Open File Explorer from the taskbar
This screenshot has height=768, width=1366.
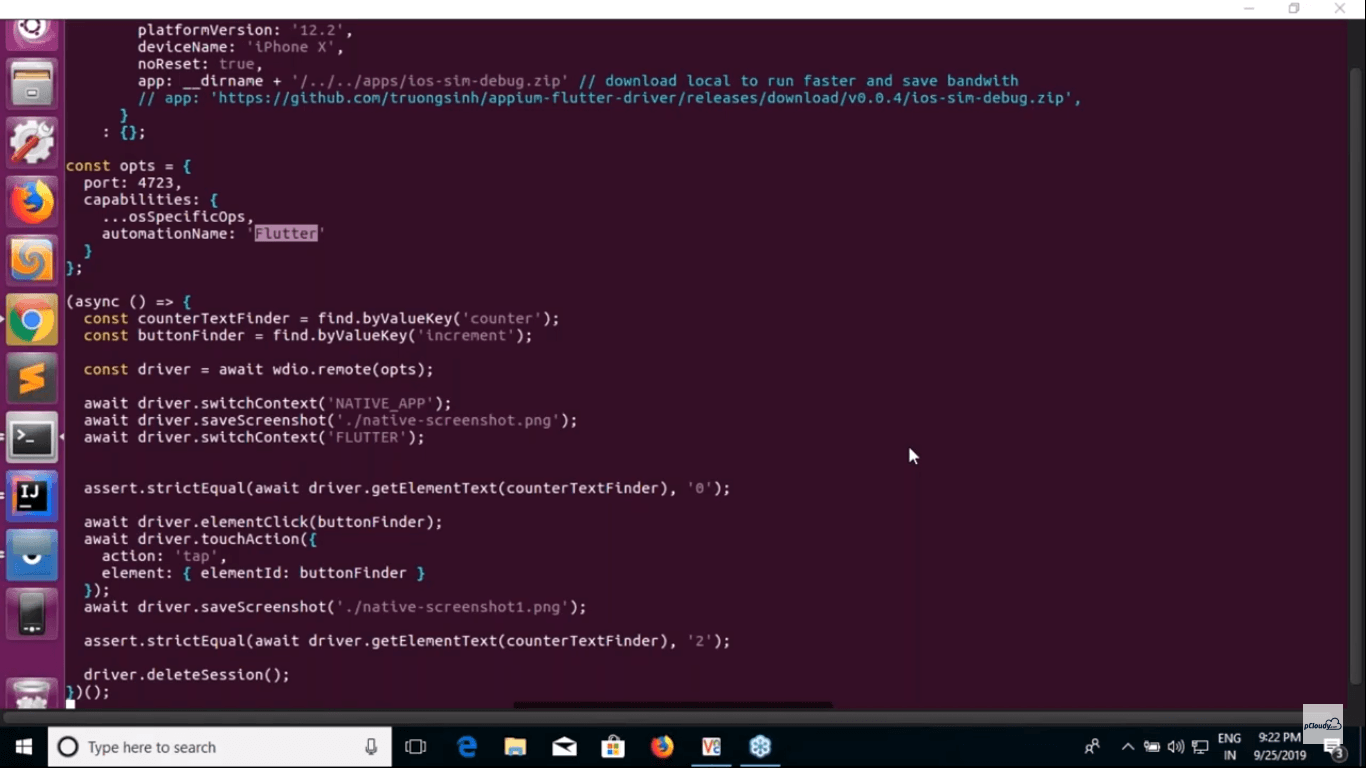click(515, 747)
